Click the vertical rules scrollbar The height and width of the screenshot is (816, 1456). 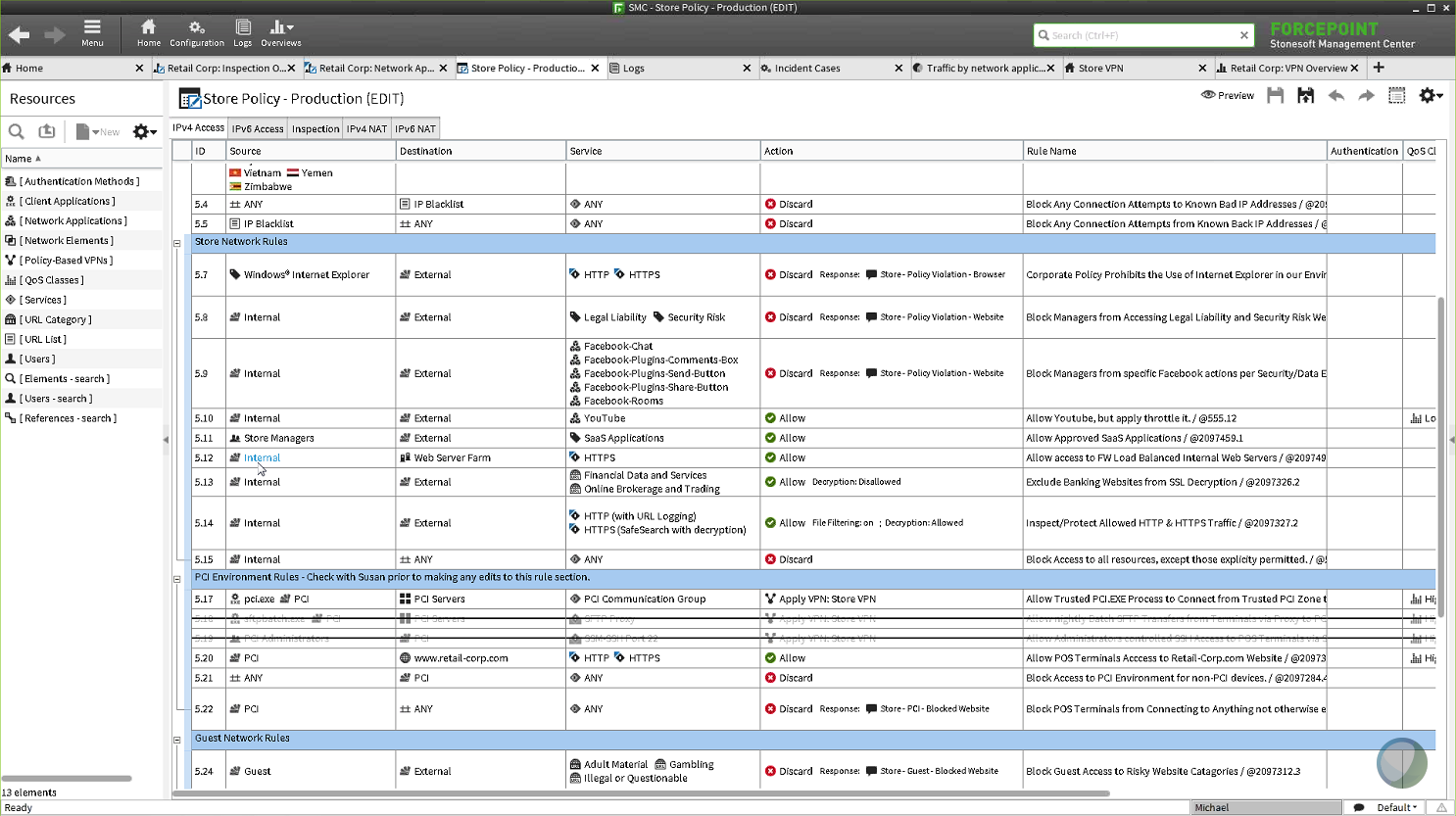[1440, 456]
